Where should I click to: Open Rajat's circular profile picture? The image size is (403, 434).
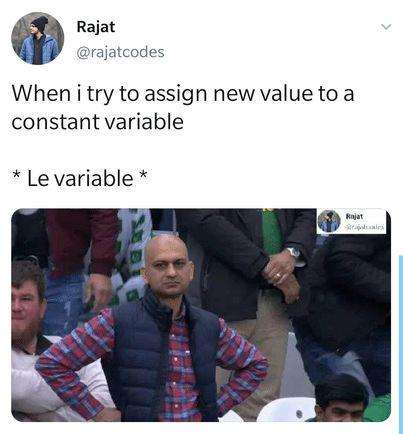tap(38, 38)
